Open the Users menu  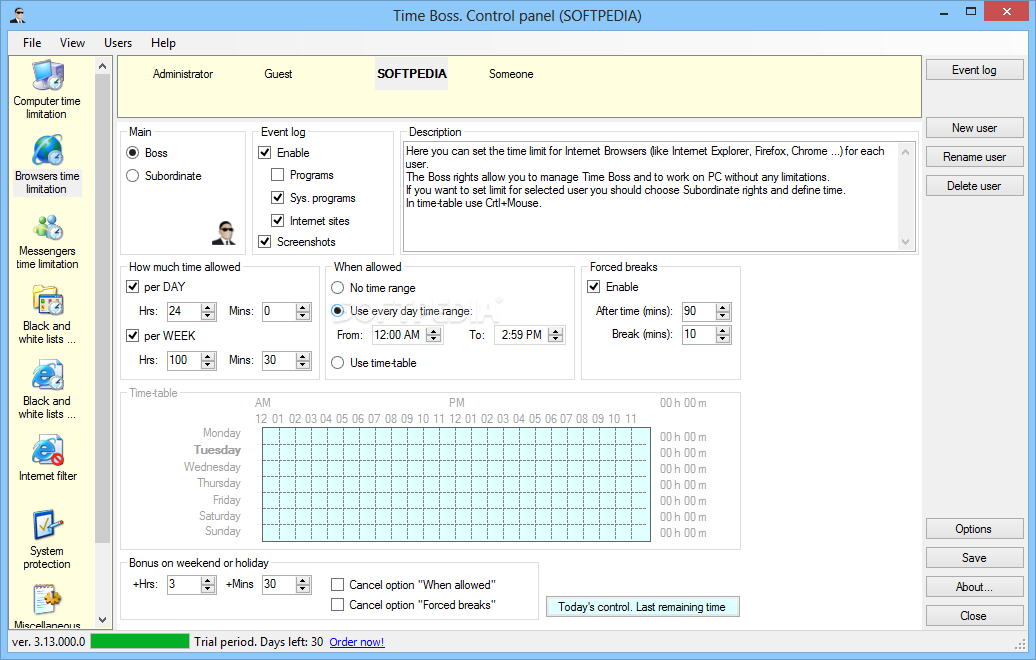click(x=118, y=43)
